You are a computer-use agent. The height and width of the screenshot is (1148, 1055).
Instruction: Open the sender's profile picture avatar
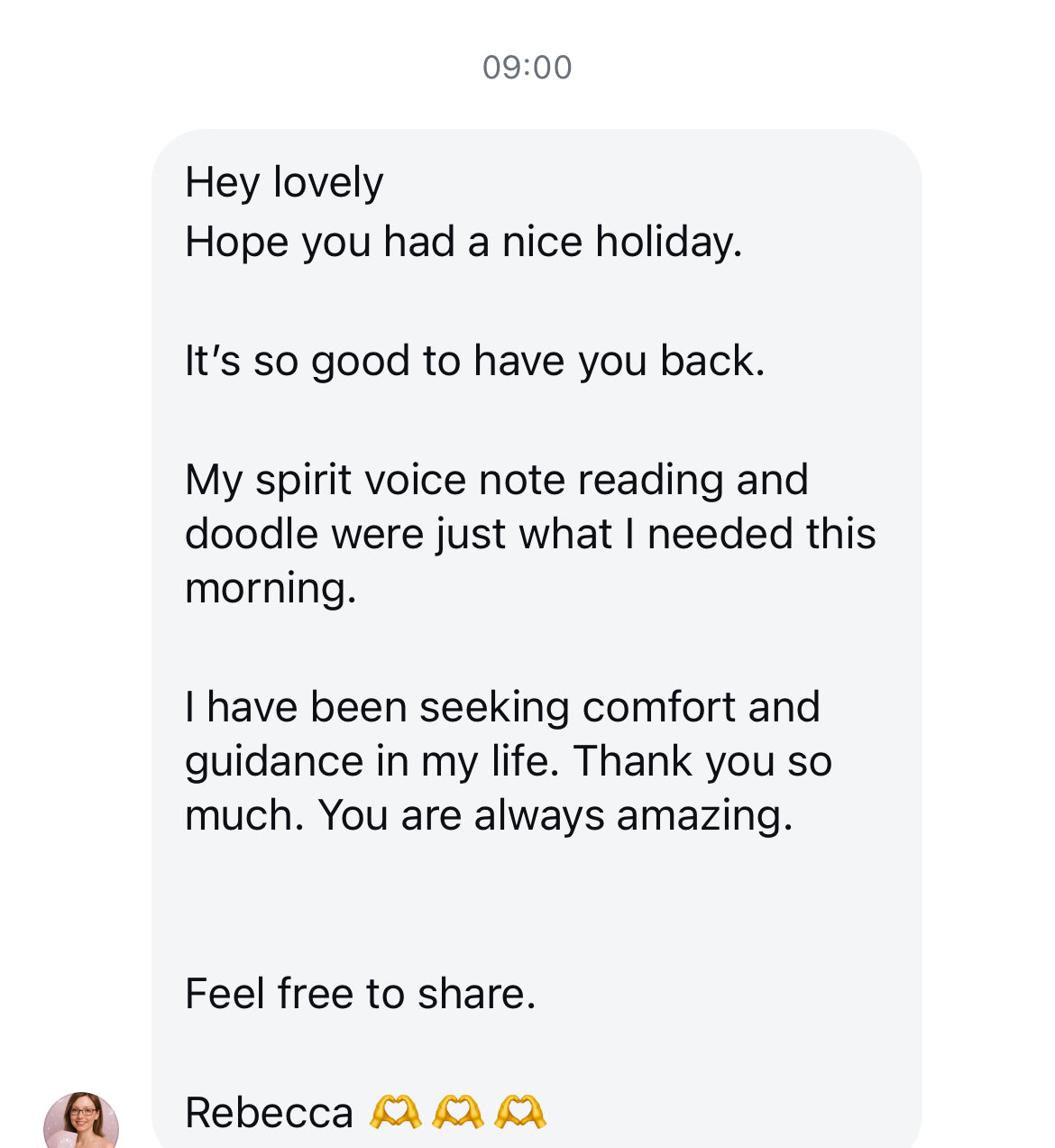[81, 1121]
